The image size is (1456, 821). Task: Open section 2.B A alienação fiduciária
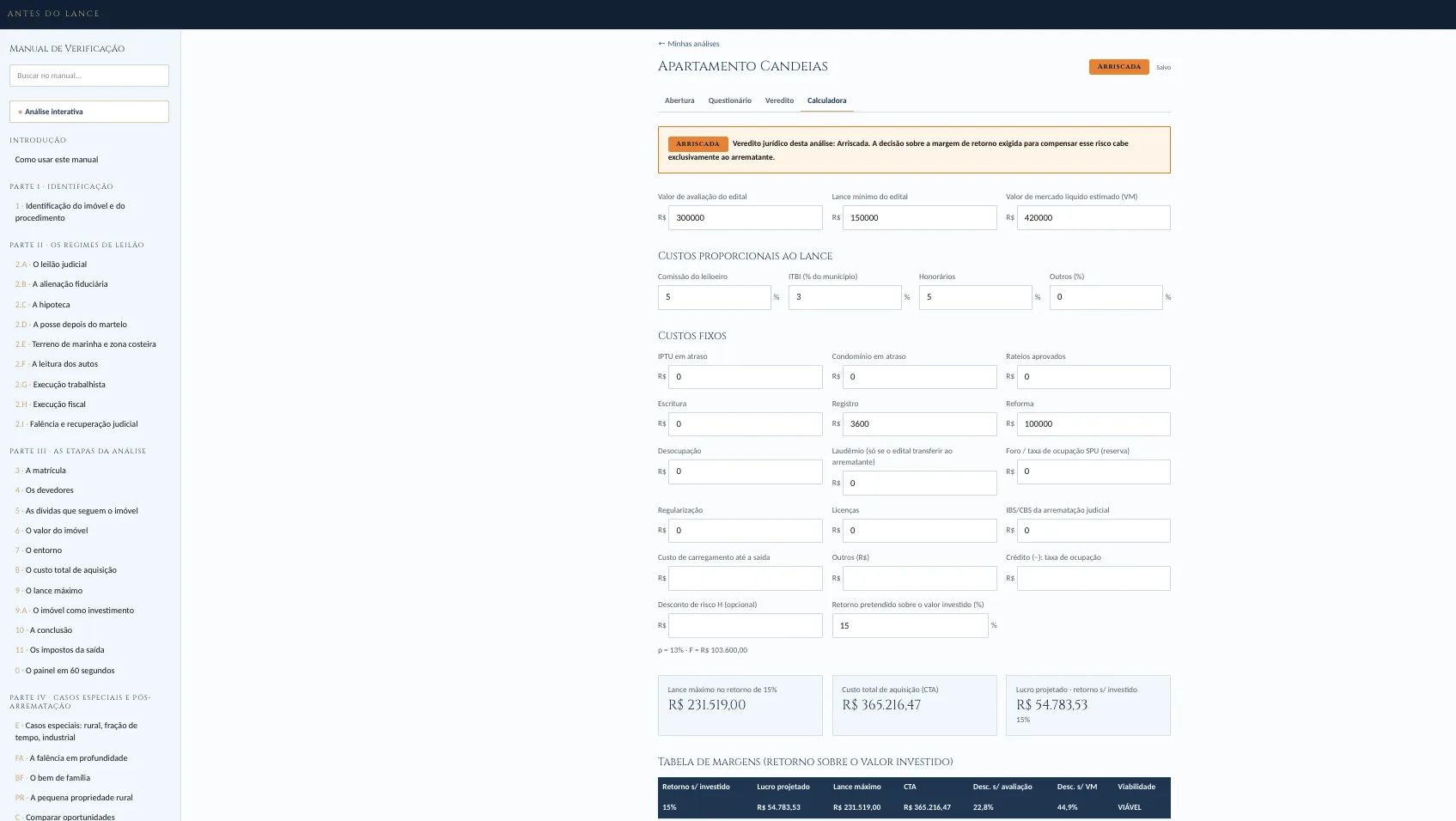(61, 284)
